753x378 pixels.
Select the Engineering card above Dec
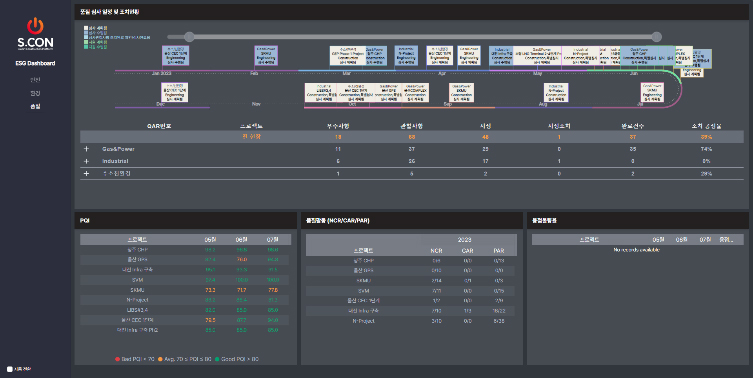174,92
